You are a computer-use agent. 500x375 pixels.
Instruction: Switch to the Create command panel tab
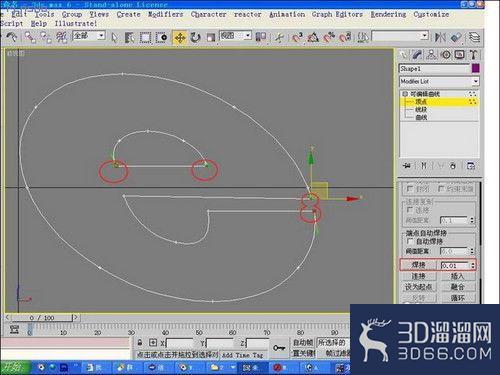pyautogui.click(x=404, y=55)
